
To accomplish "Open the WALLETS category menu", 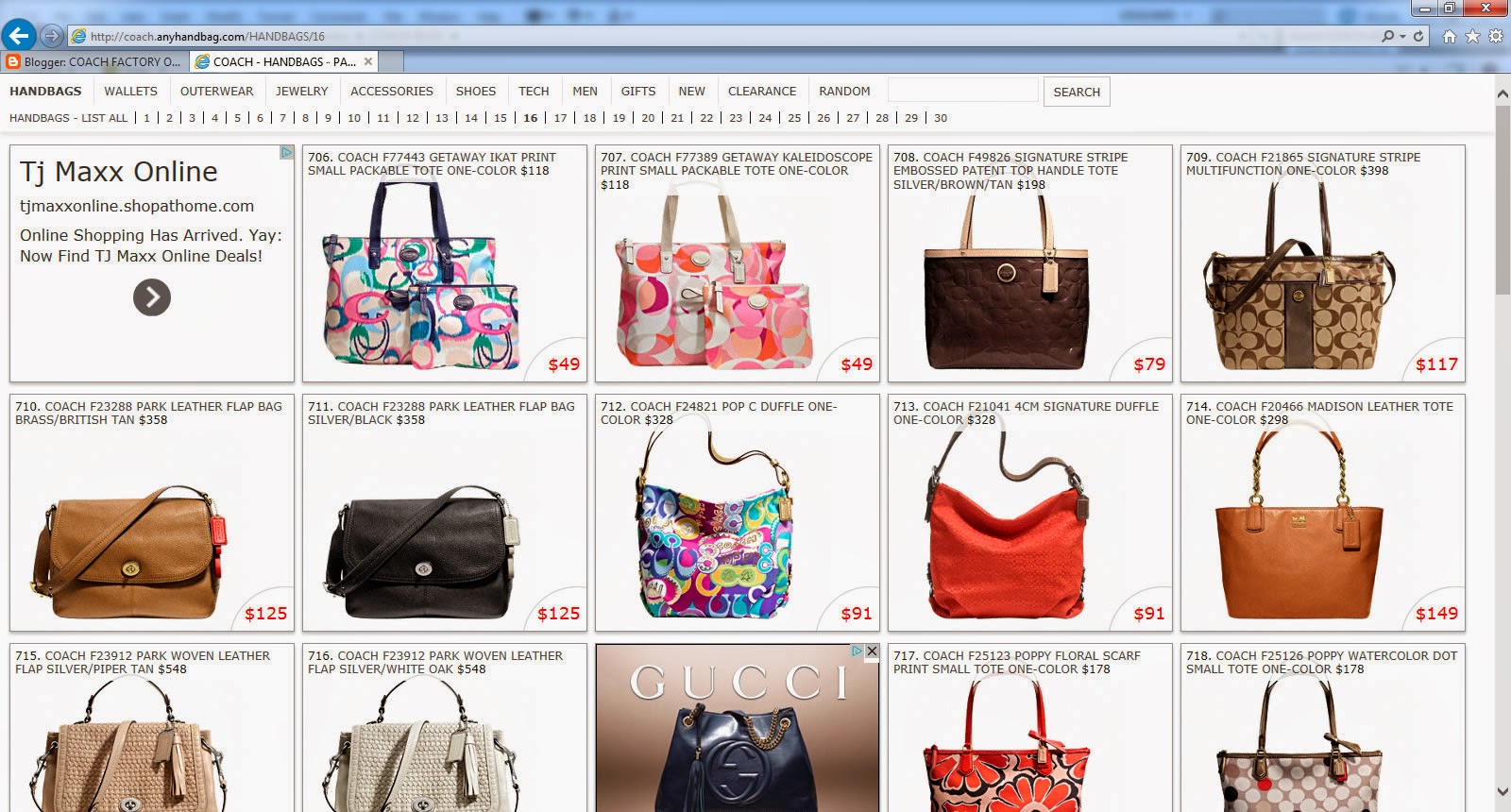I will tap(130, 91).
